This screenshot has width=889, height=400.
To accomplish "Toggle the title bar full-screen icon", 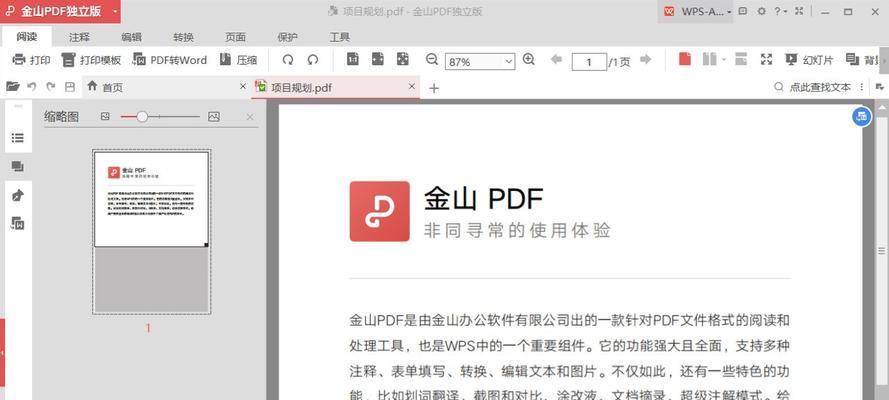I will (799, 11).
